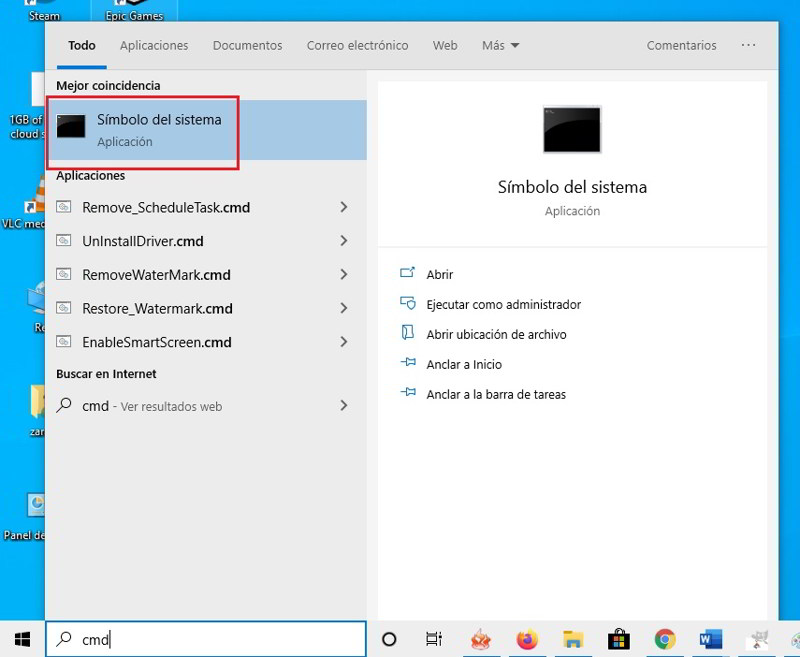Click Anclar a la barra de tareas

[495, 394]
